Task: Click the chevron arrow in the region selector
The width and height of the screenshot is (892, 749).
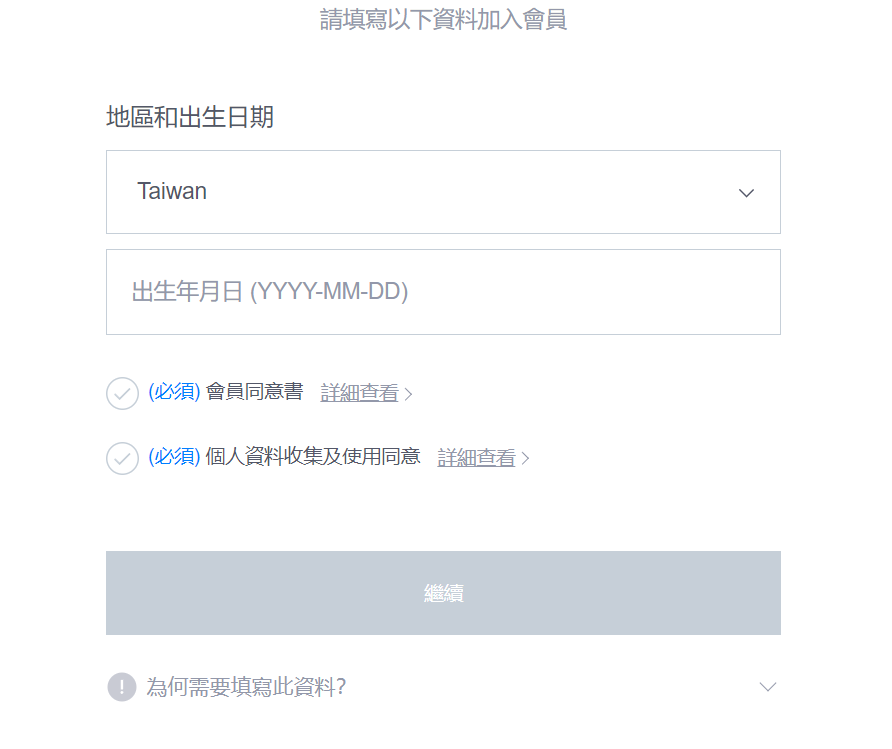Action: 746,193
